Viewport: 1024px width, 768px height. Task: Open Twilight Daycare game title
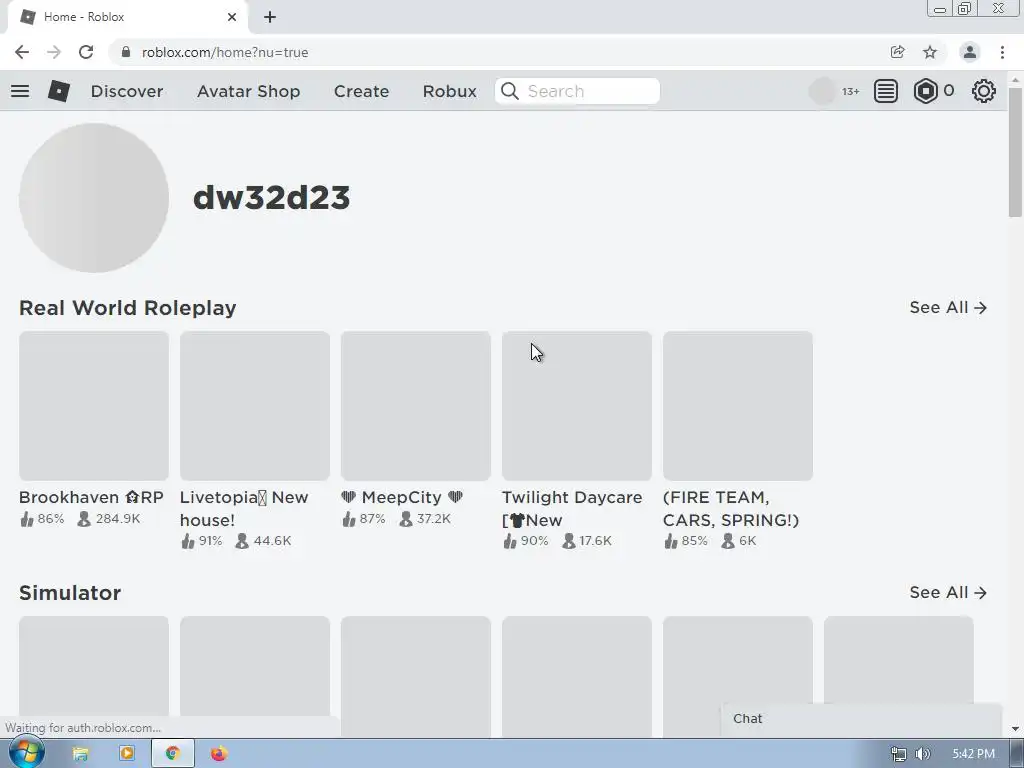571,509
